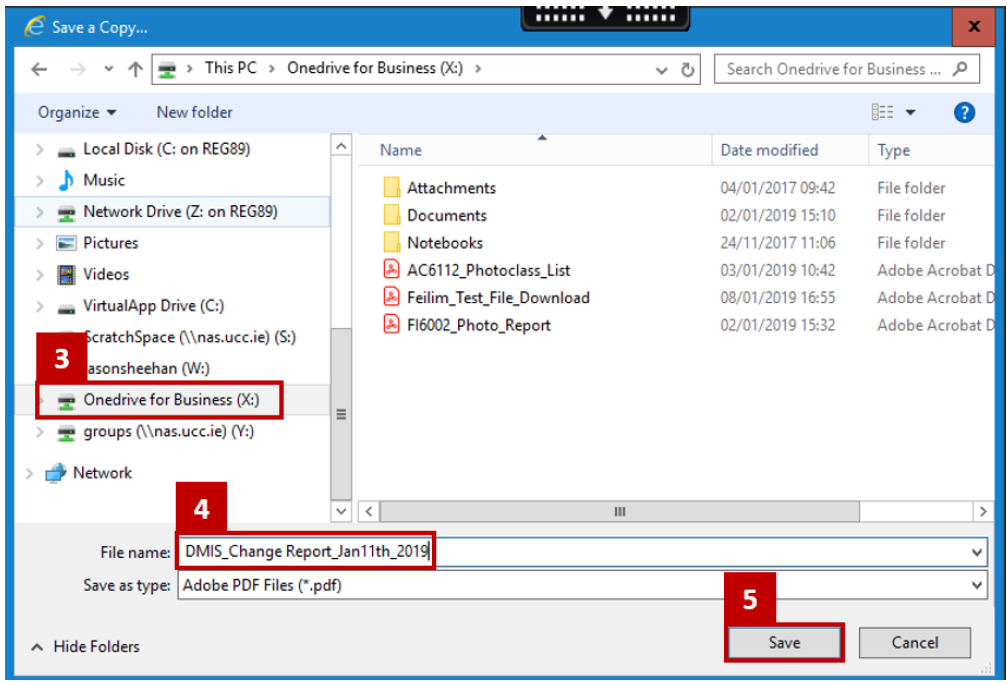1007x685 pixels.
Task: Open the blue Help question mark icon
Action: (x=964, y=112)
